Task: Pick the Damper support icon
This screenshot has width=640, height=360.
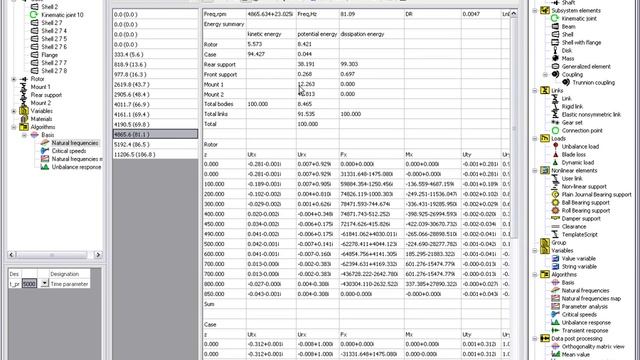Action: tap(555, 218)
